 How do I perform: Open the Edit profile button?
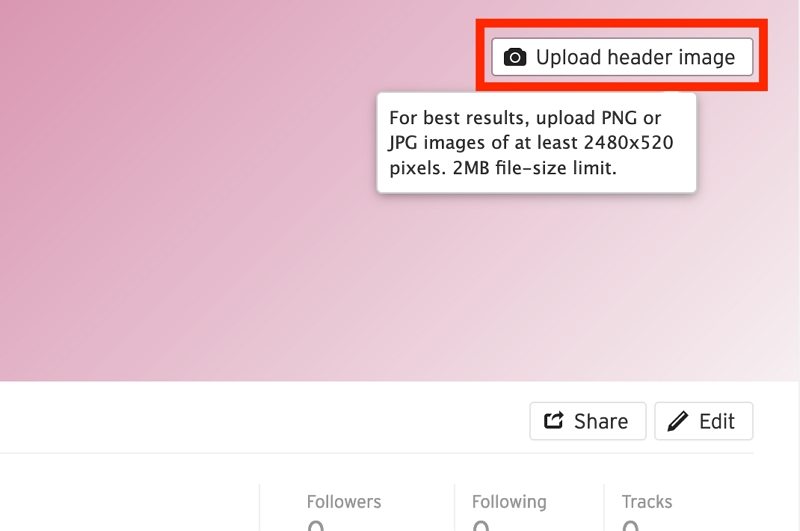704,421
